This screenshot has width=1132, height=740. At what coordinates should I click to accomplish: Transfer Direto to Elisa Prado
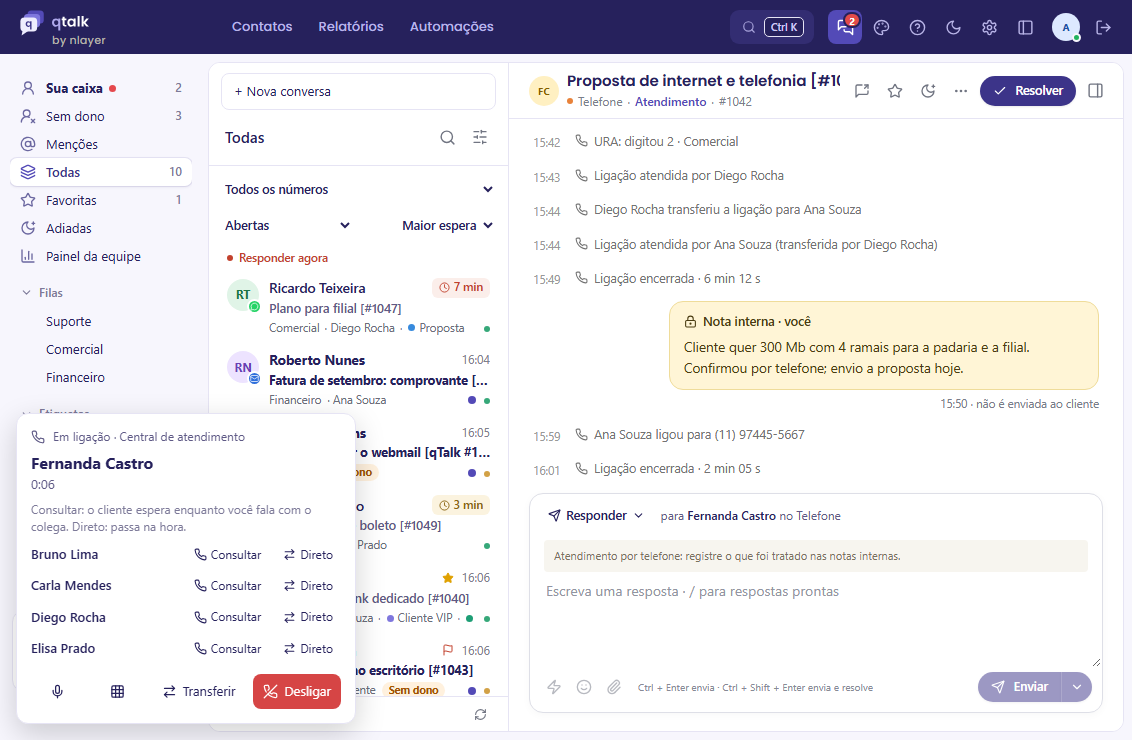(x=308, y=649)
